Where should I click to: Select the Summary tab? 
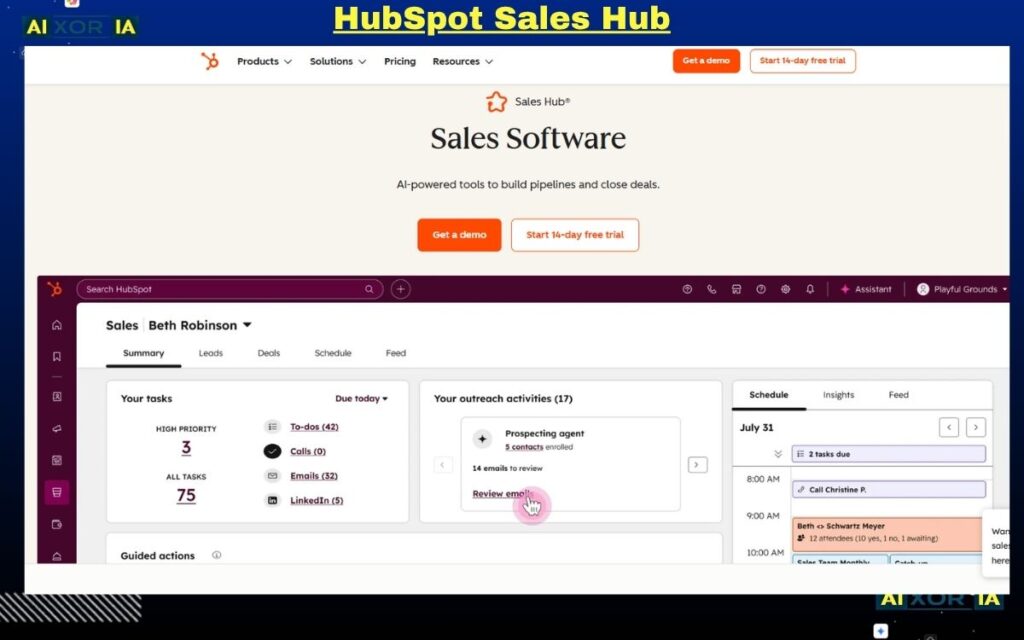click(144, 353)
